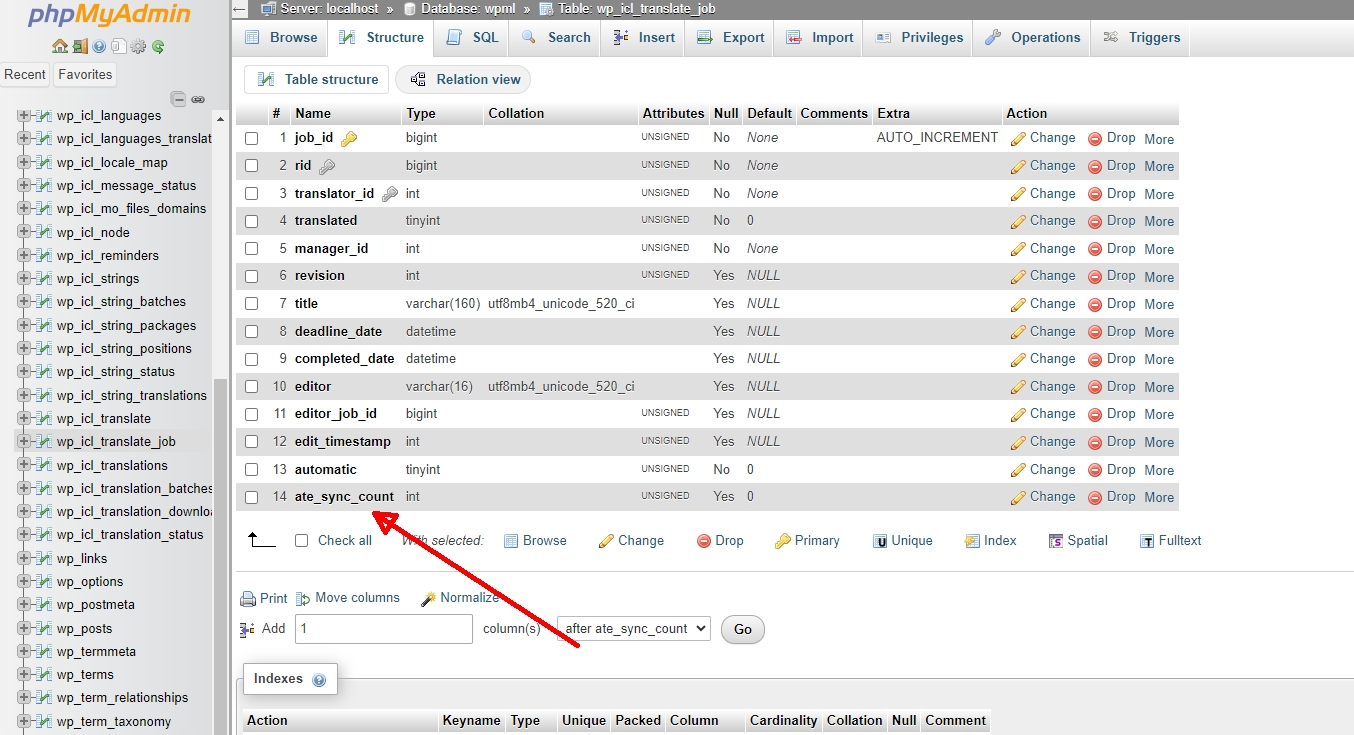Image resolution: width=1354 pixels, height=735 pixels.
Task: Click the number of columns input field
Action: pyautogui.click(x=383, y=629)
